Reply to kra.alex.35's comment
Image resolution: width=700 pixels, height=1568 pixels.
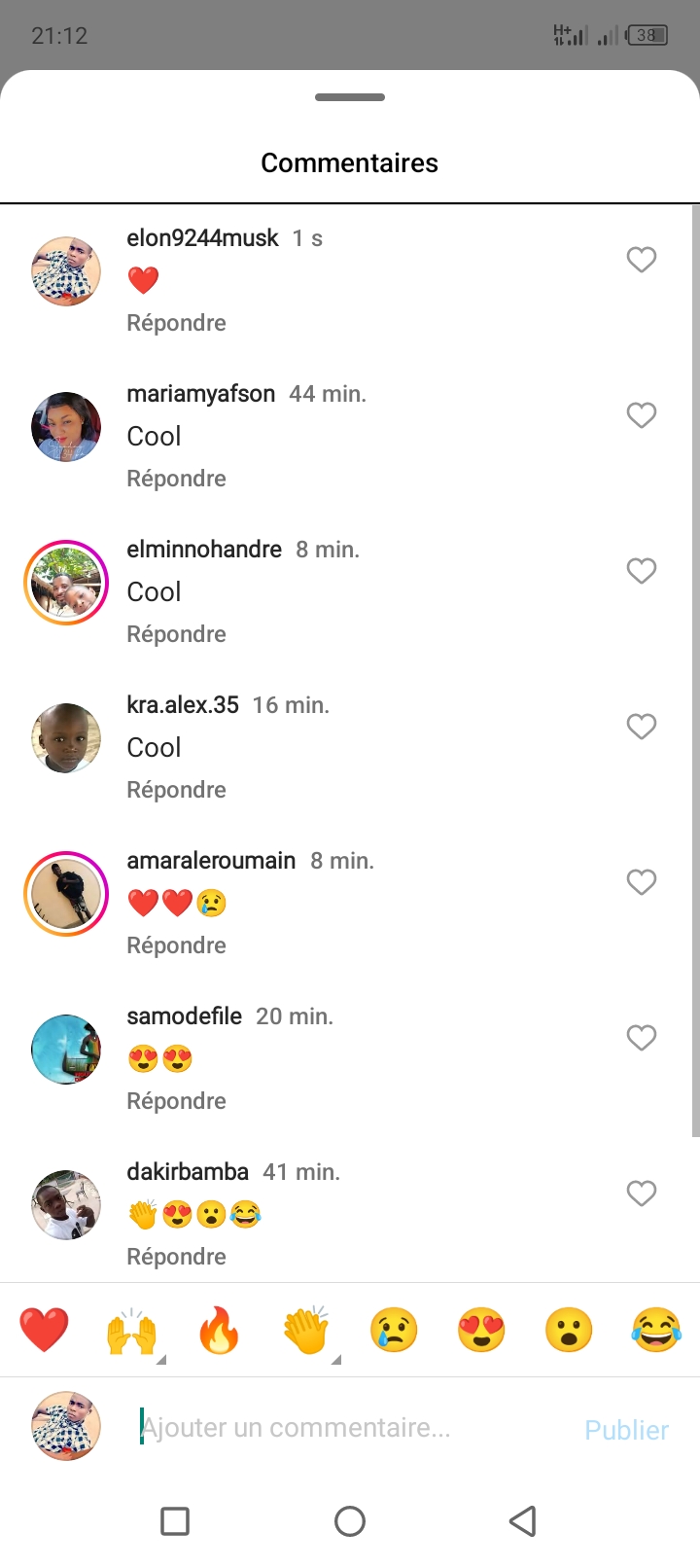[x=176, y=790]
